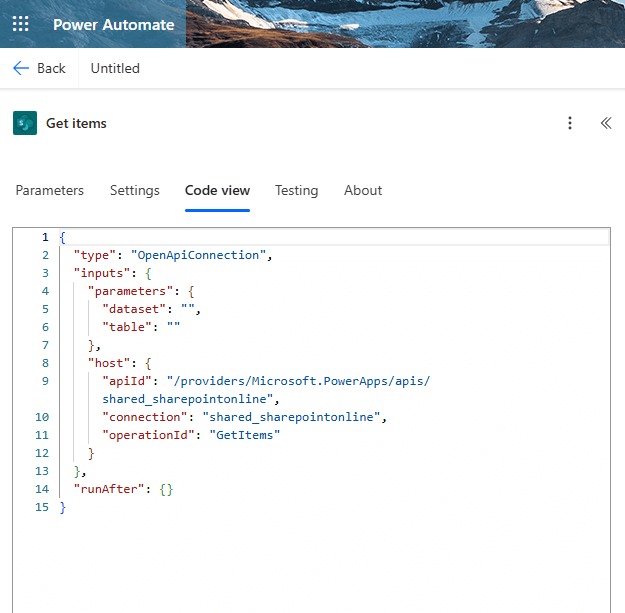Click the opening brace on line 1
625x613 pixels.
[x=63, y=238]
